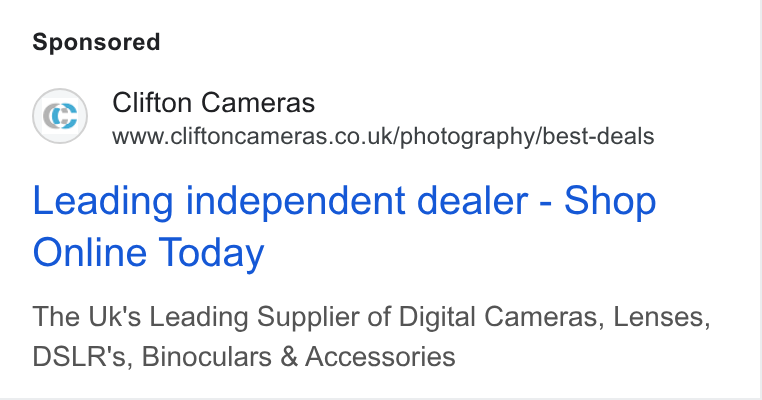The height and width of the screenshot is (400, 762).
Task: Click 'Online Today' in the blue headline
Action: [148, 253]
